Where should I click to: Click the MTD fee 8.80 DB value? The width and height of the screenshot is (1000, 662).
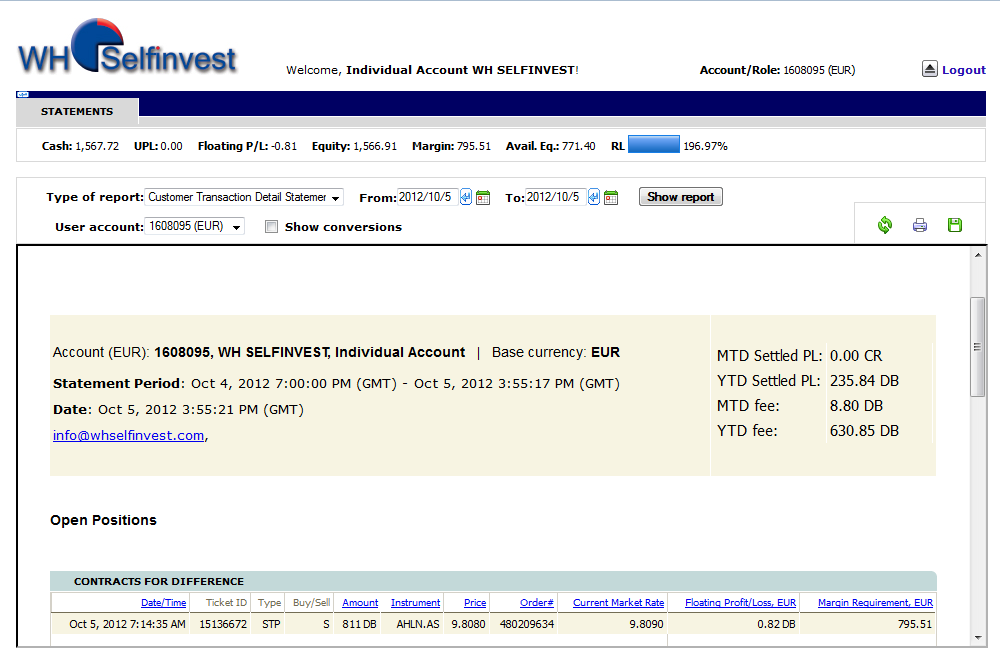point(857,406)
